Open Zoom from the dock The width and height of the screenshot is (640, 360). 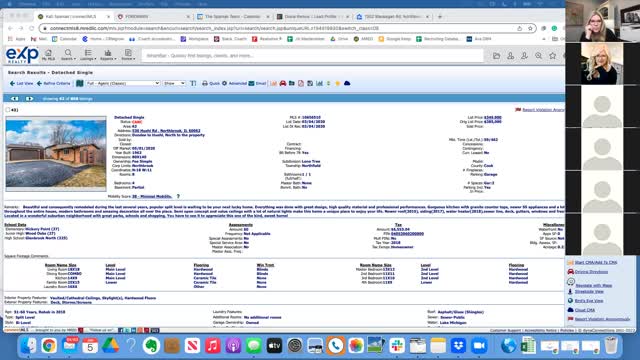479,346
